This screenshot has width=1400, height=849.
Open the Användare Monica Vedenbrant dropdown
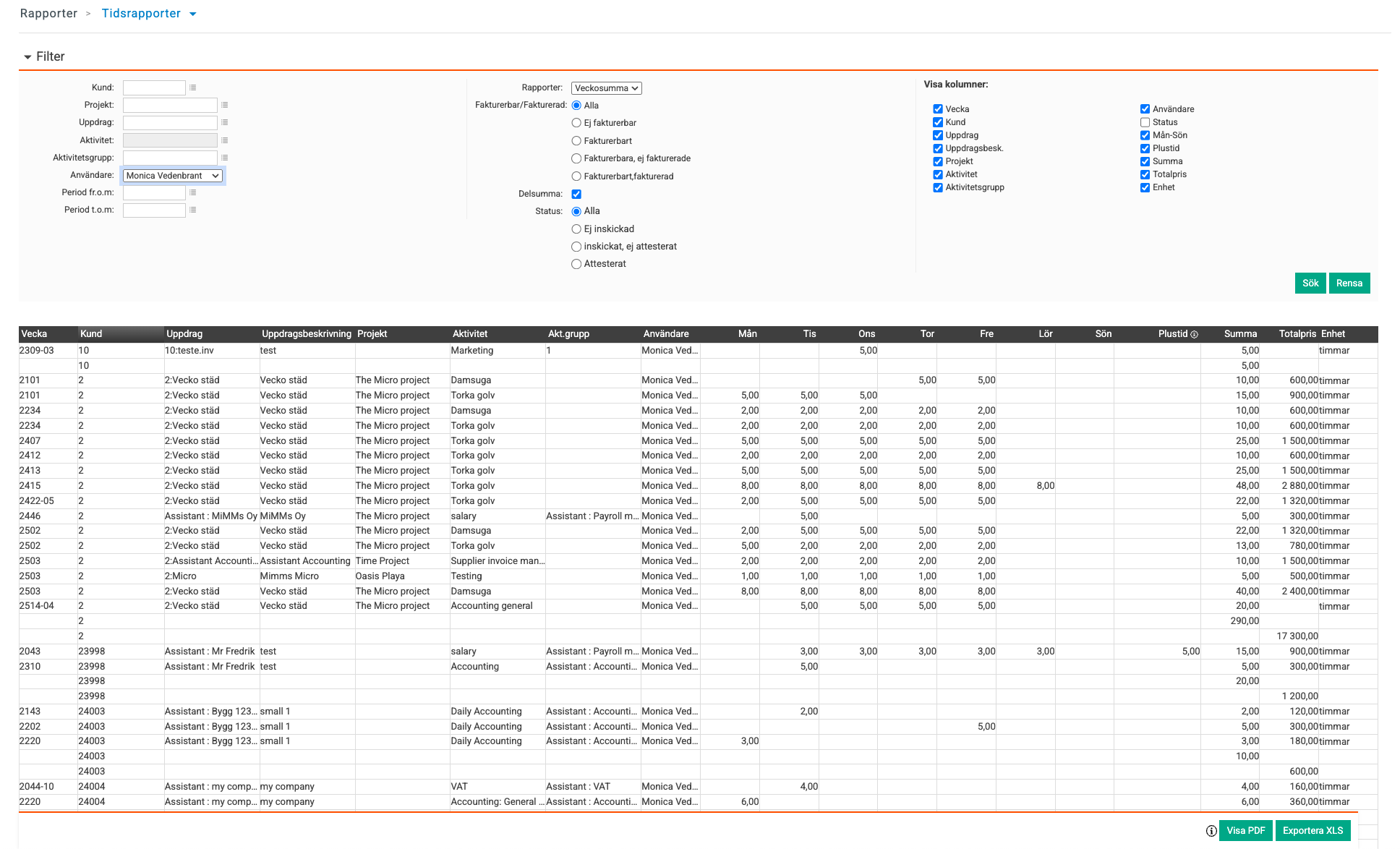tap(173, 176)
